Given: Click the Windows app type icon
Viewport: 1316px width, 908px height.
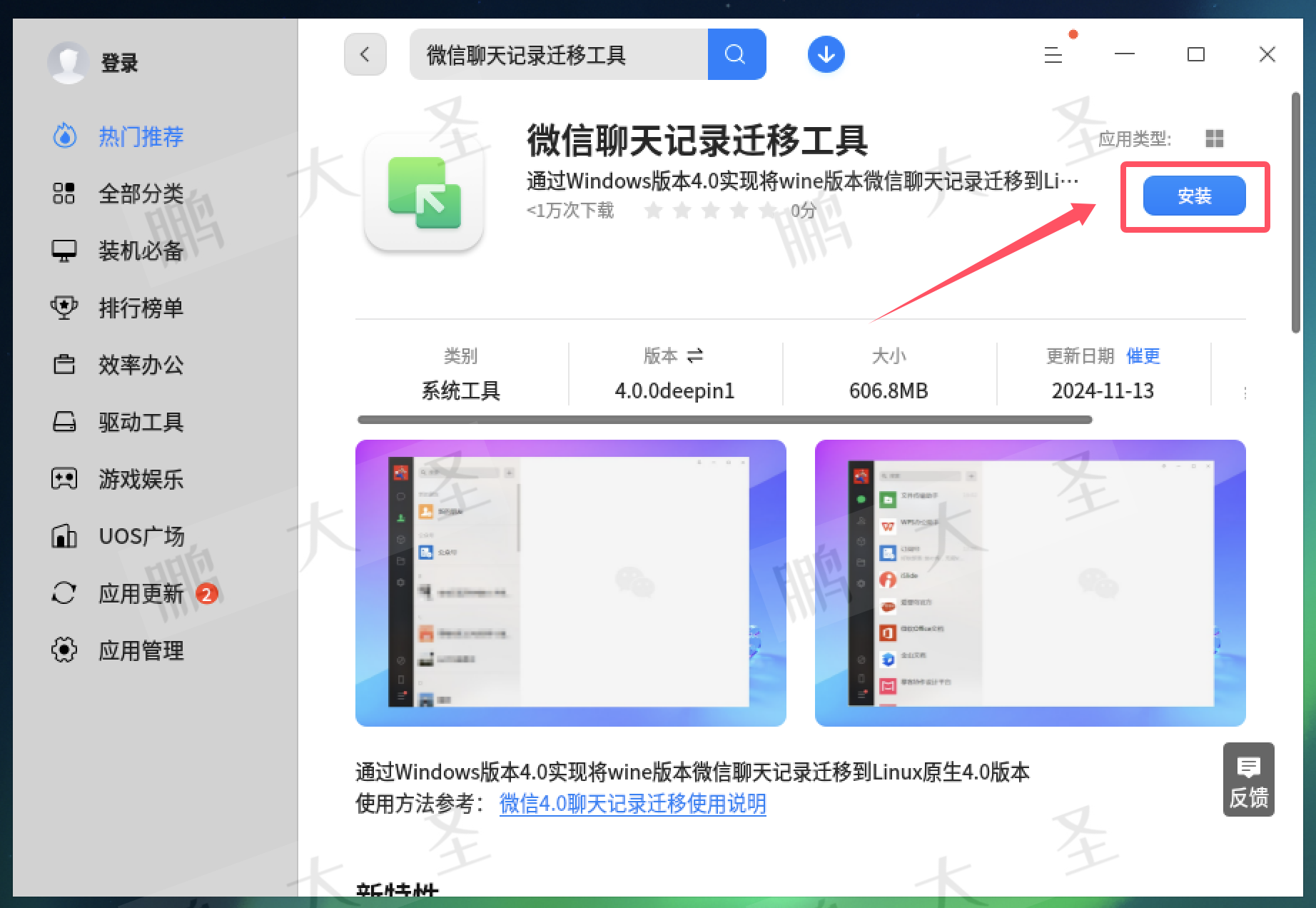Looking at the screenshot, I should 1214,138.
